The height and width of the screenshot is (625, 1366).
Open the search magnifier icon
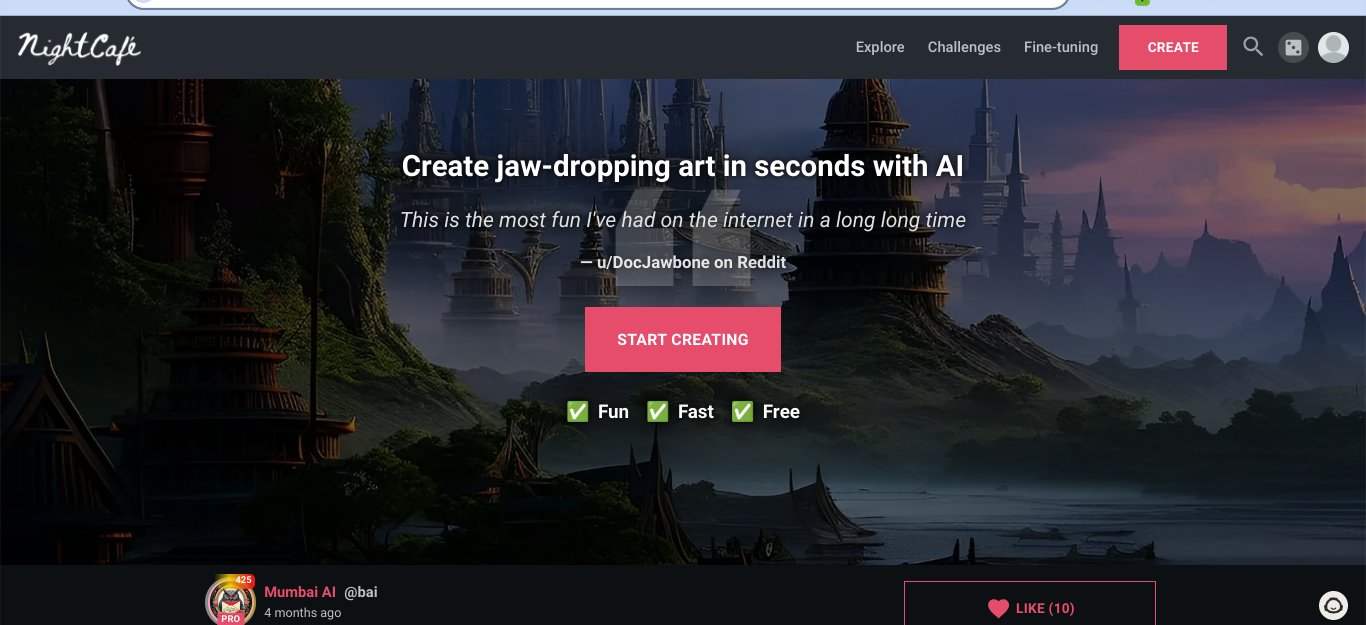pyautogui.click(x=1253, y=47)
